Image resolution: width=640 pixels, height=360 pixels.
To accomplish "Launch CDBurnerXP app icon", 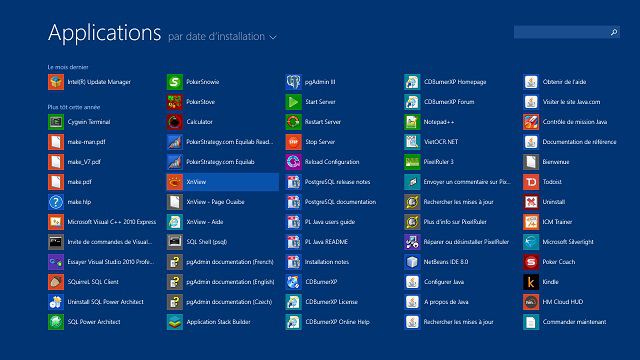I will 293,282.
